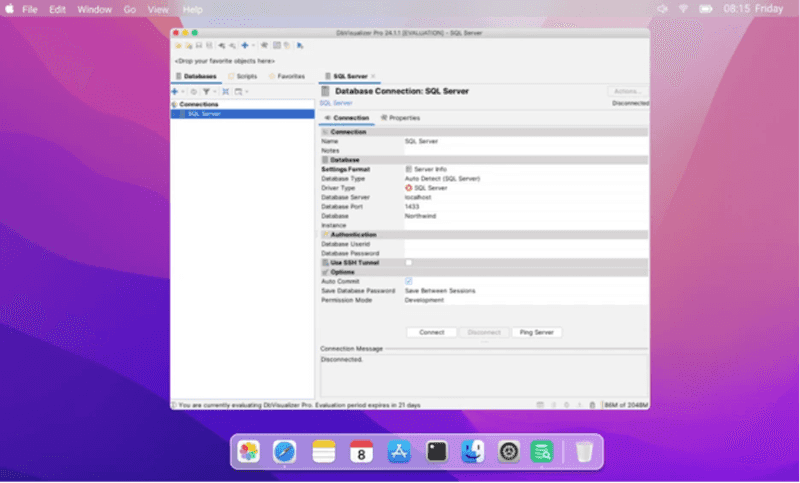Viewport: 800px width, 483px height.
Task: Toggle the Use SSH Tunnel checkbox
Action: (x=409, y=263)
